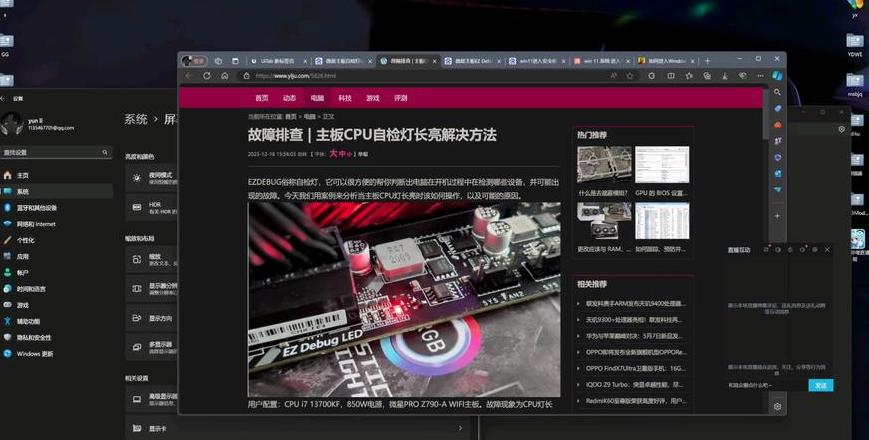This screenshot has height=440, width=869.
Task: Select 应用 in Settings sidebar
Action: [57, 257]
